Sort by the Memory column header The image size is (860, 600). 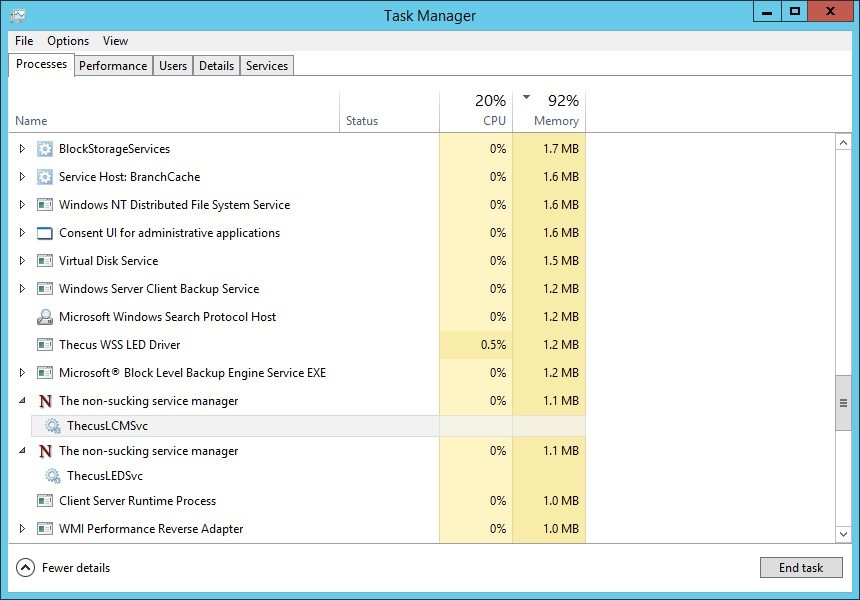click(549, 111)
